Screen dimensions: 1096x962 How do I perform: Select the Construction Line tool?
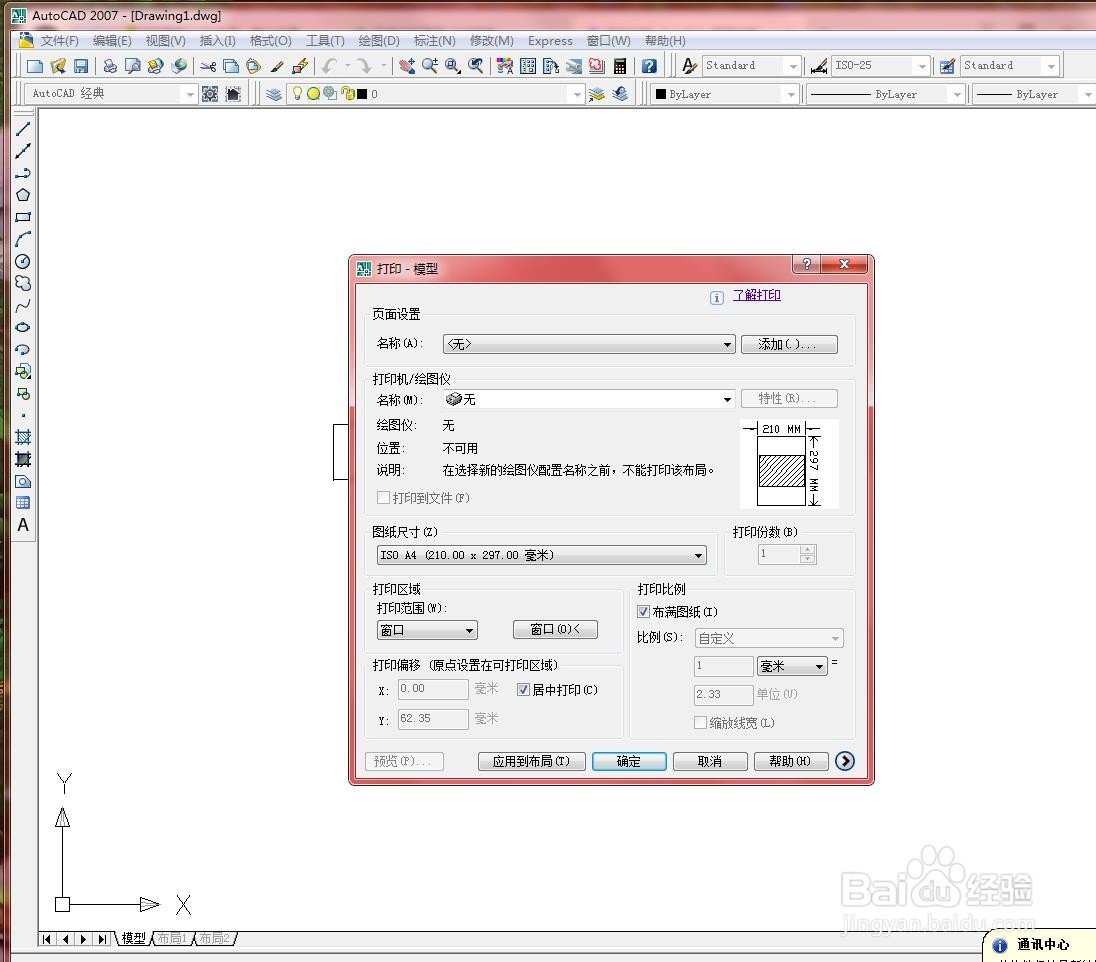point(23,150)
